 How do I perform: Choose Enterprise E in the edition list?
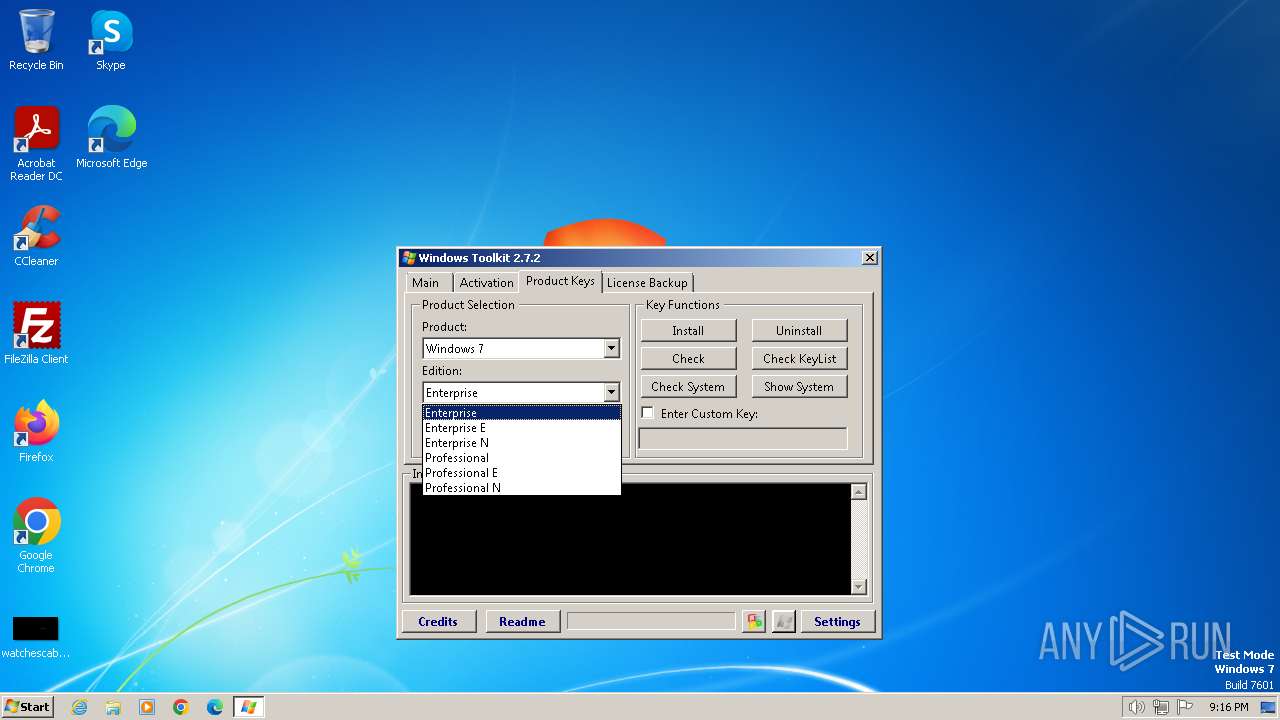point(521,427)
